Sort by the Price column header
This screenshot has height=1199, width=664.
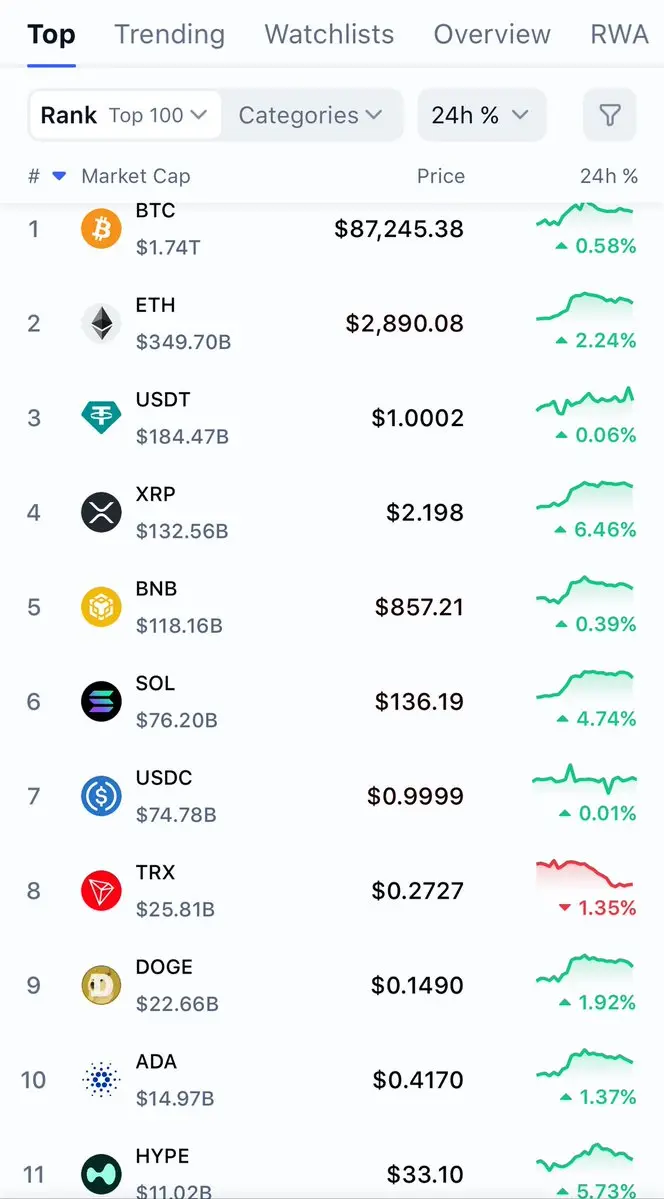440,176
